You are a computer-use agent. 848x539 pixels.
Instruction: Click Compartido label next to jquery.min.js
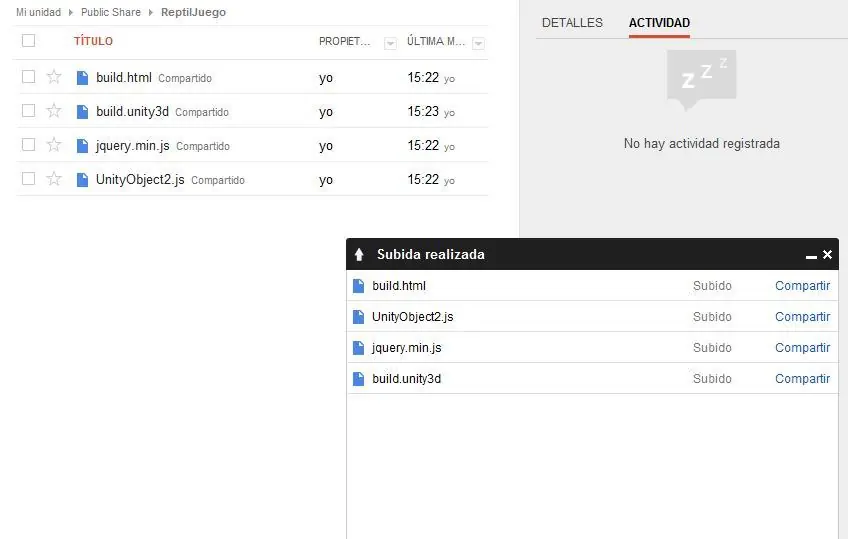203,147
